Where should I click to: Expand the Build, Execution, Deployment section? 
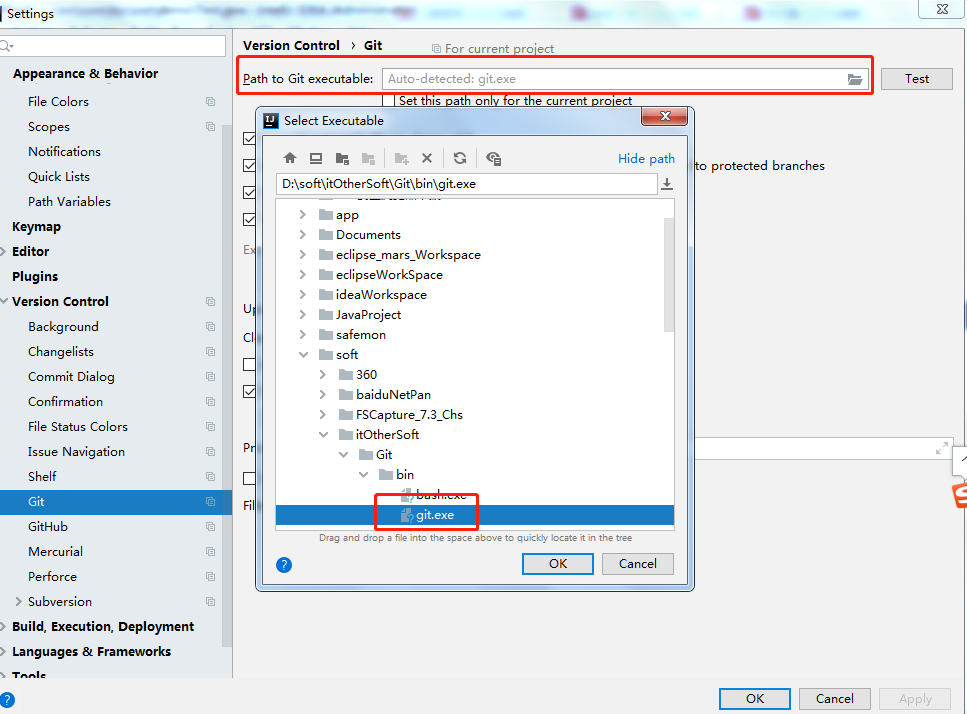(x=4, y=626)
